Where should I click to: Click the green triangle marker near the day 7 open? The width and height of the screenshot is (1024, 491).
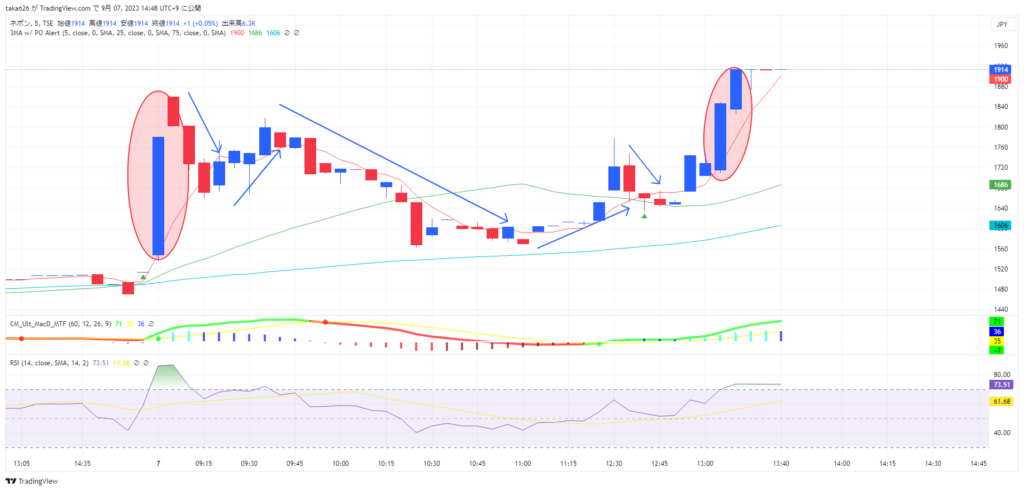(143, 277)
